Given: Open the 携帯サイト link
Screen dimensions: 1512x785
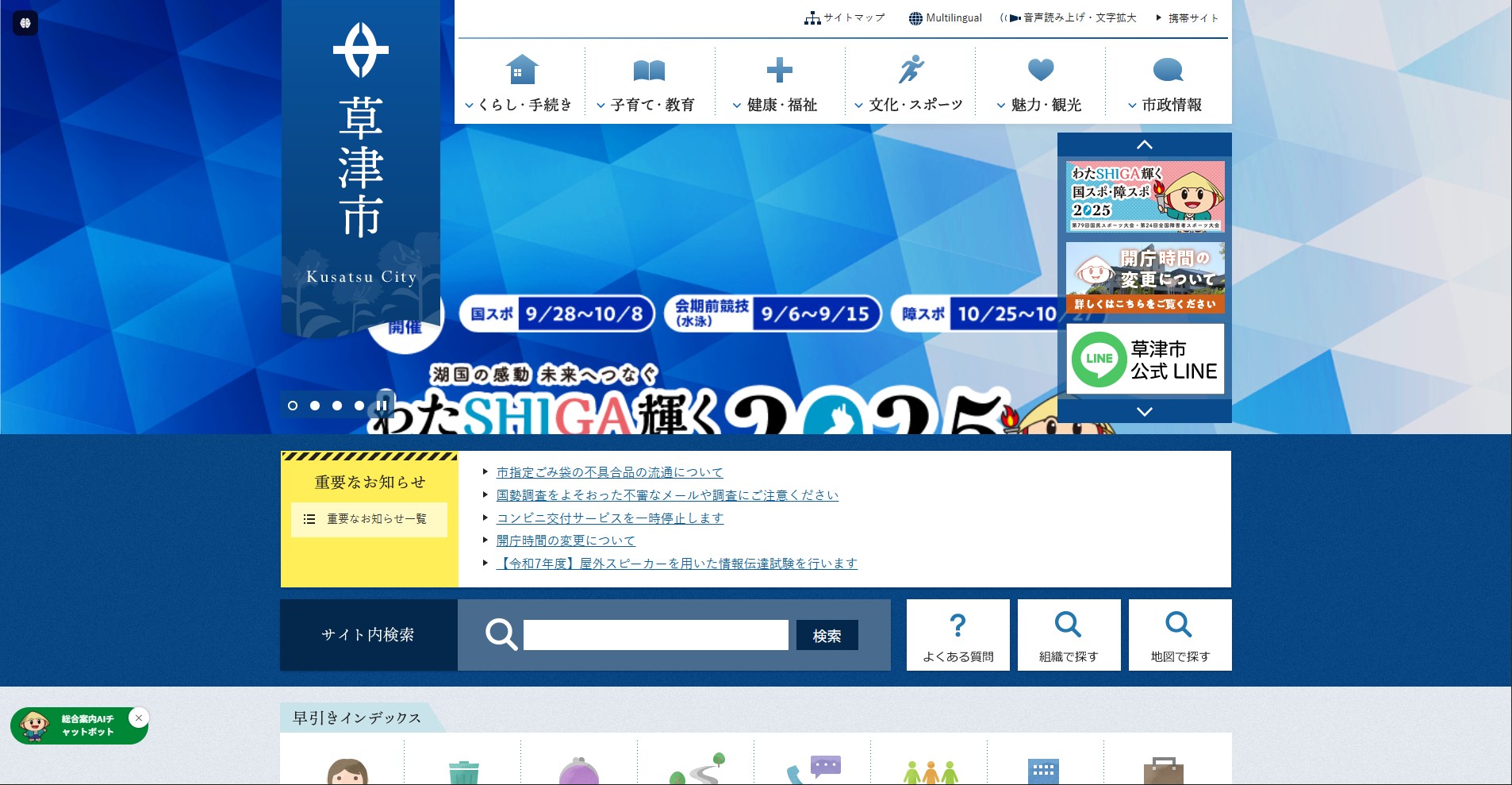Looking at the screenshot, I should tap(1187, 17).
